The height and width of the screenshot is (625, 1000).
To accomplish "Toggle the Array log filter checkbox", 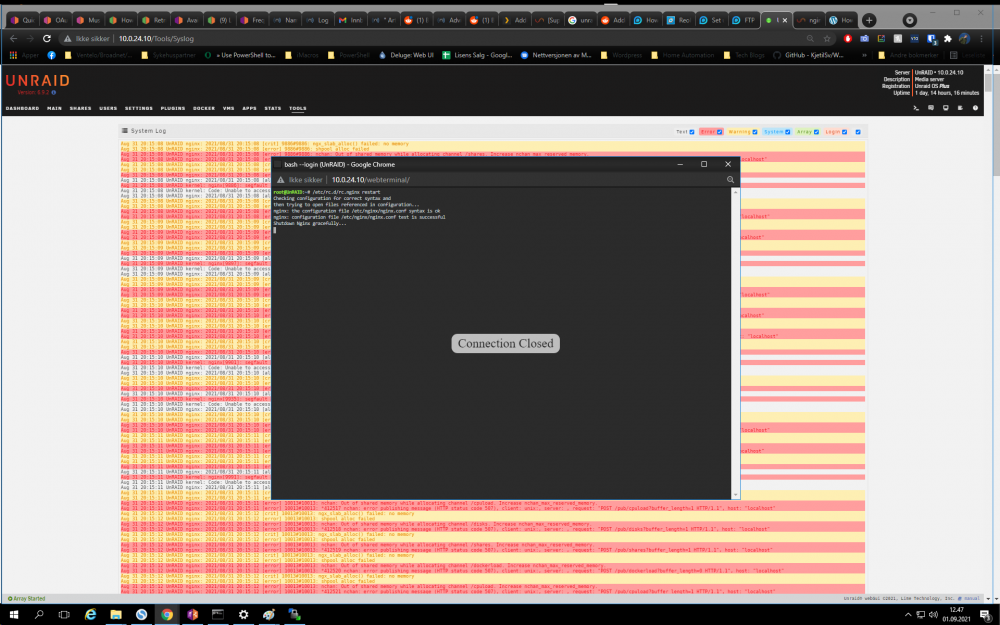I will pyautogui.click(x=816, y=132).
